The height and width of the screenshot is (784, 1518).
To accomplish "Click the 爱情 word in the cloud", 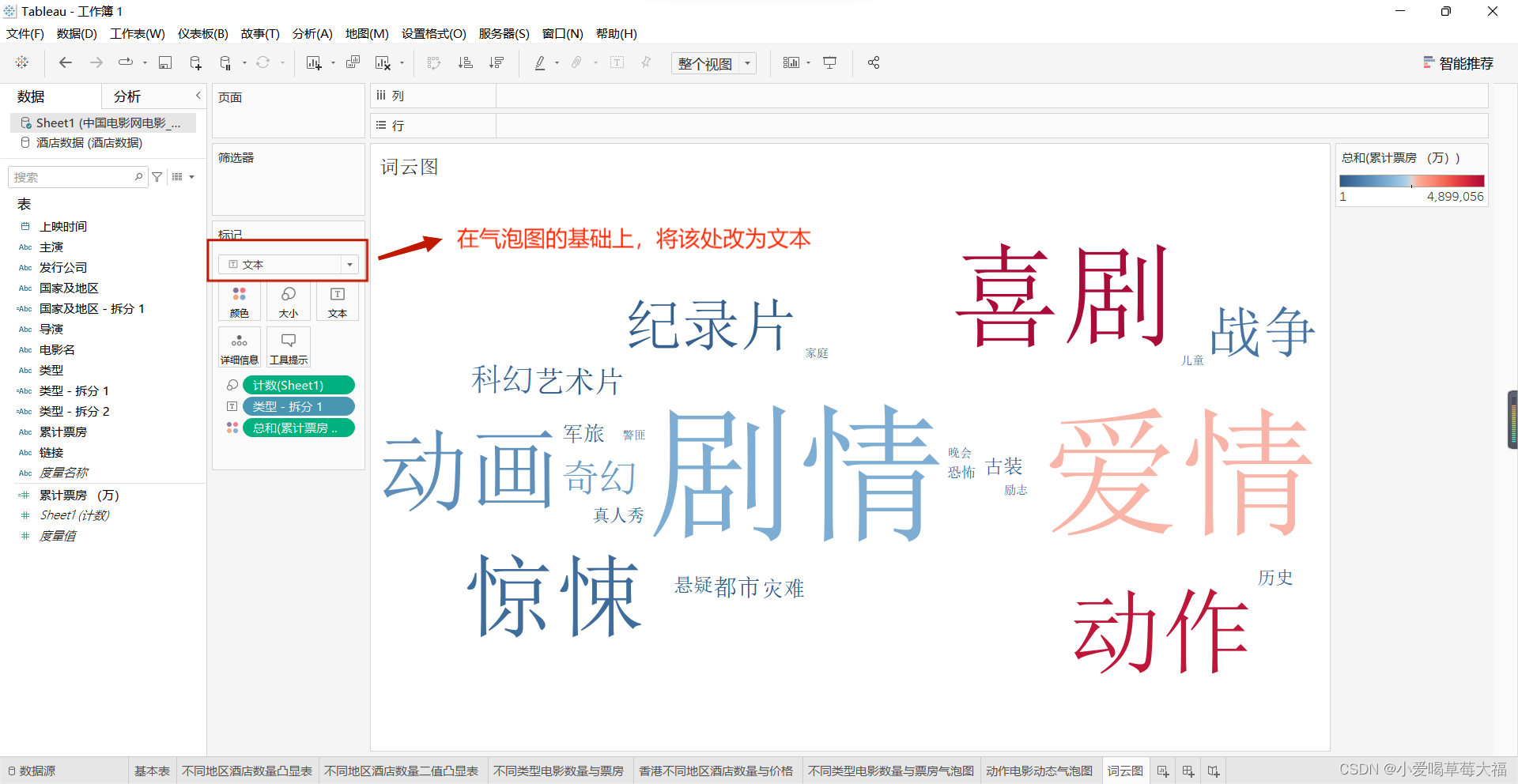I will (1181, 473).
